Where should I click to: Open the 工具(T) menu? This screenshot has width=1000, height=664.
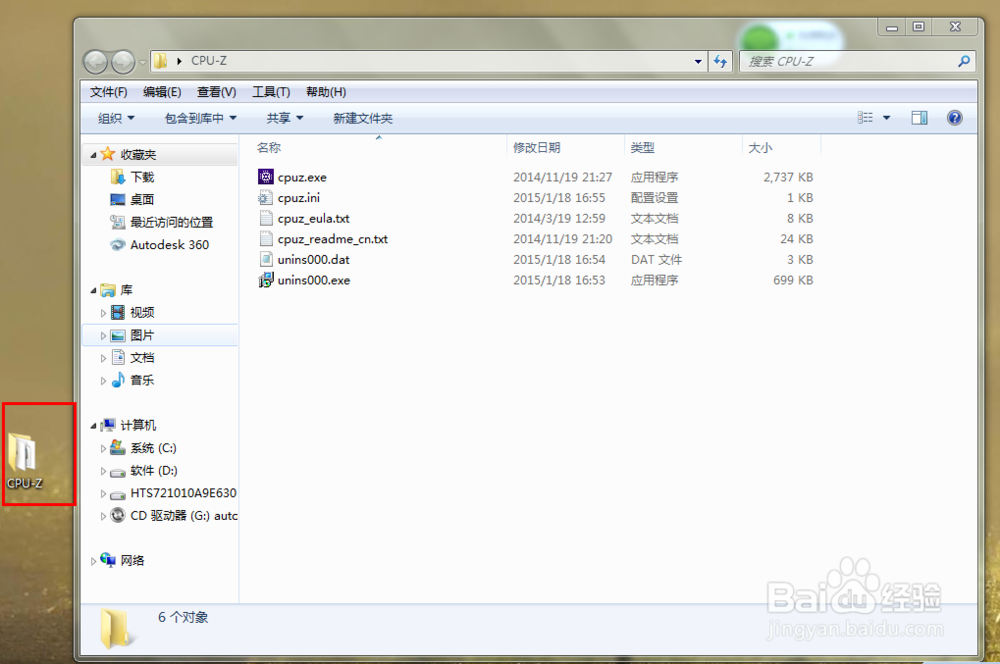tap(271, 92)
